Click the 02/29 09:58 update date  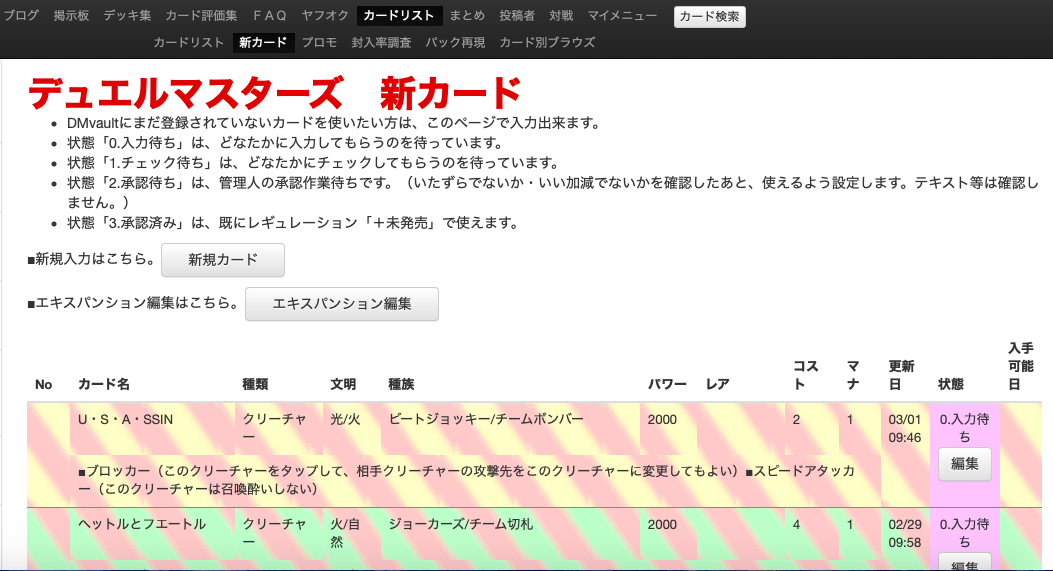[x=905, y=533]
